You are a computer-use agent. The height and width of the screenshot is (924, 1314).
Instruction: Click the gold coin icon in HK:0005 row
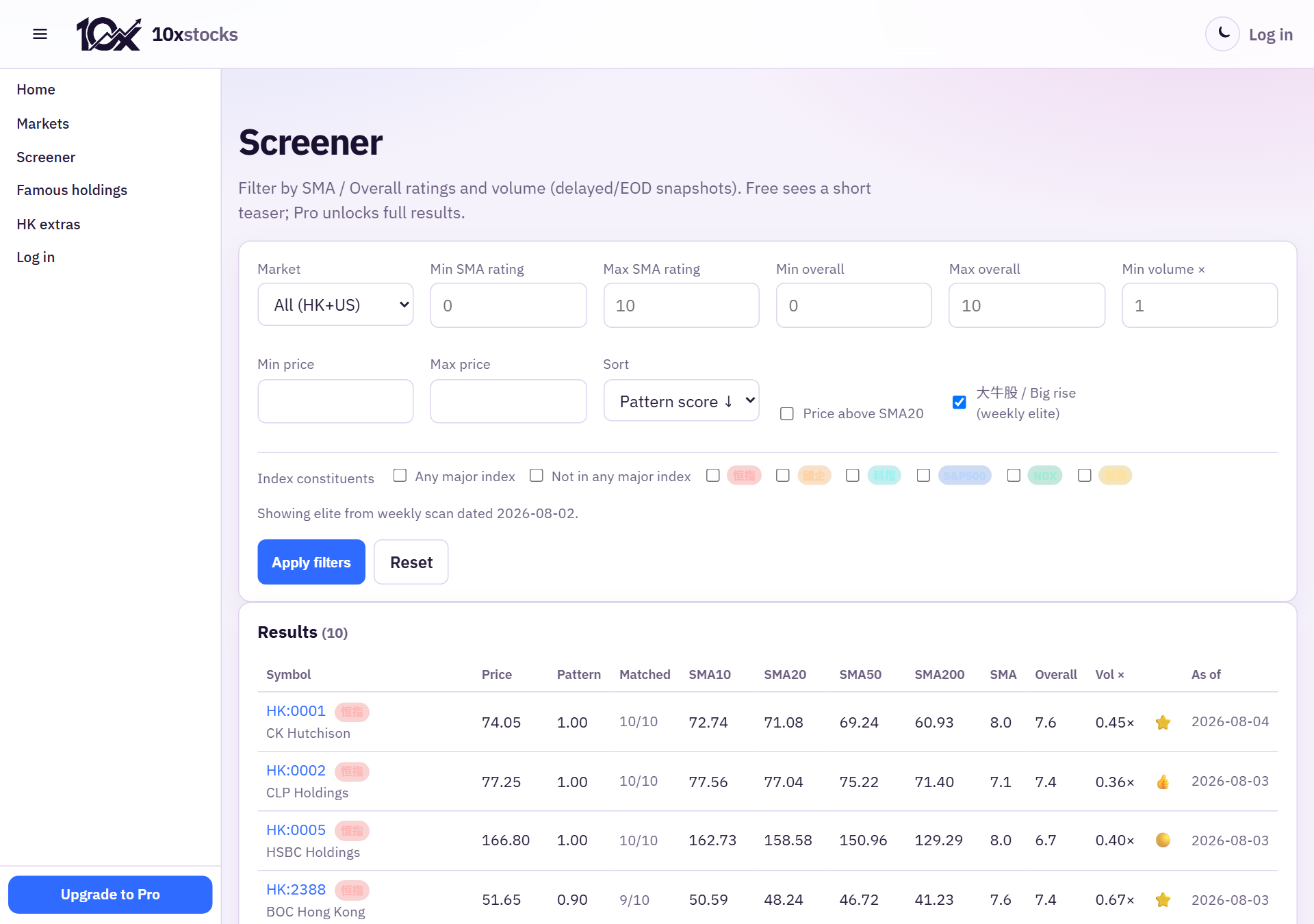[x=1163, y=840]
